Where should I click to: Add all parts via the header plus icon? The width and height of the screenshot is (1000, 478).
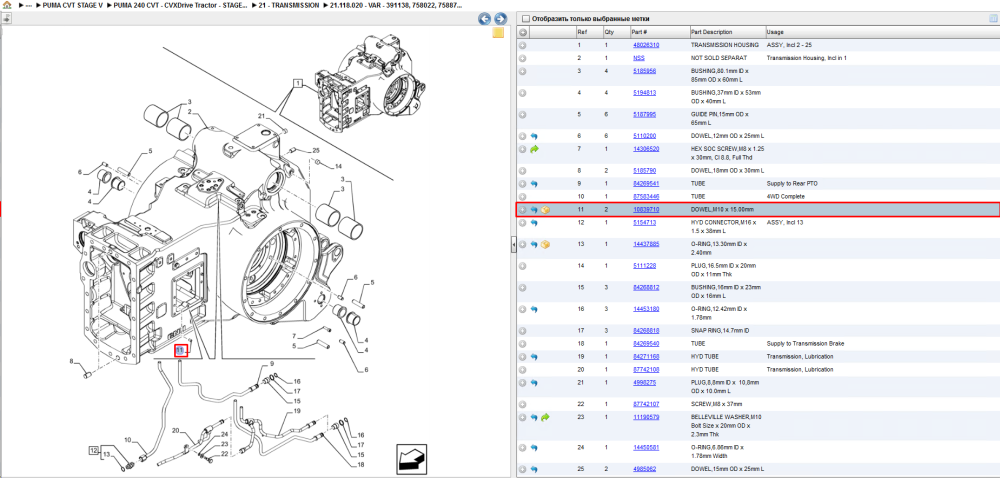click(x=522, y=32)
